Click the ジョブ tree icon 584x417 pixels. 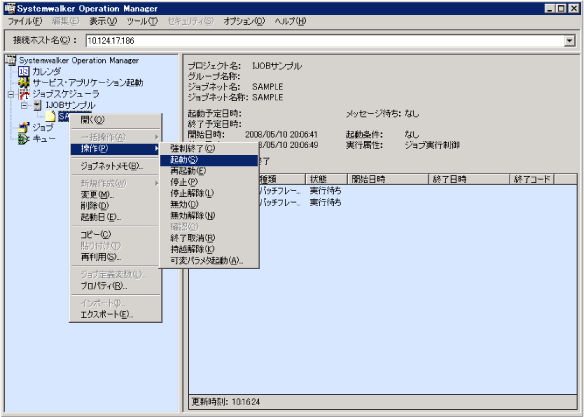pyautogui.click(x=24, y=128)
